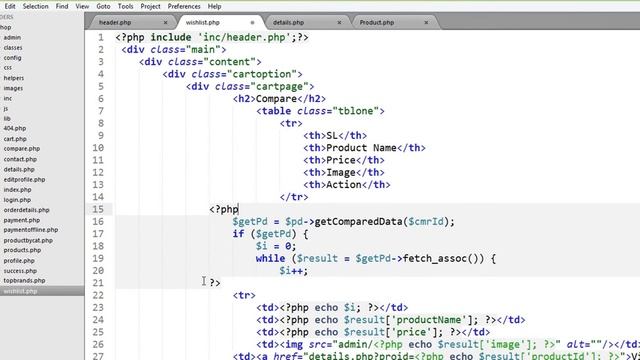
Task: Open paymentoffline.php from the sidebar
Action: coord(31,230)
